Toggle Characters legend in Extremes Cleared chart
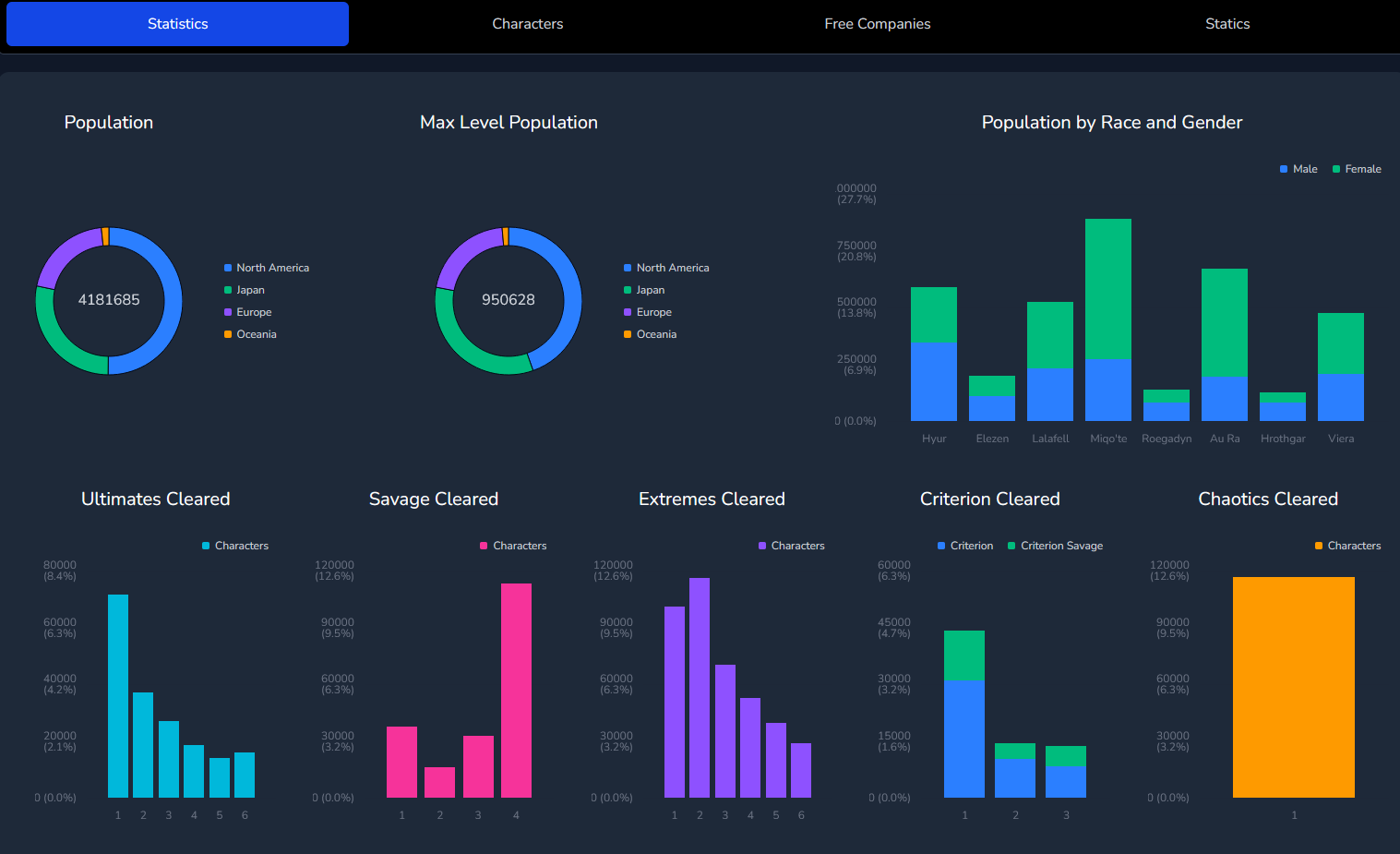Viewport: 1400px width, 854px height. click(x=791, y=546)
